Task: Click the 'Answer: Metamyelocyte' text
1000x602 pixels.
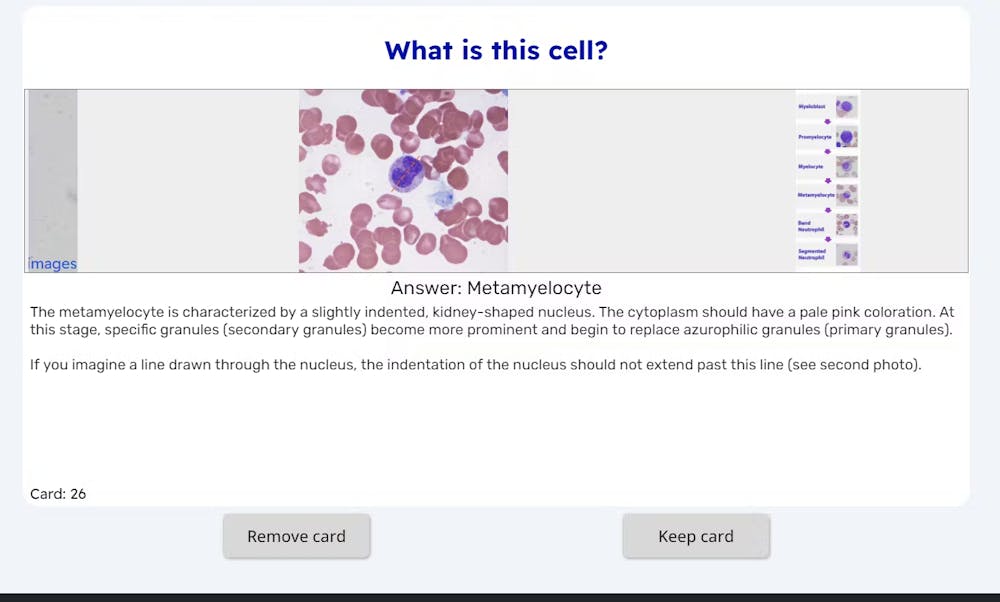Action: [496, 288]
